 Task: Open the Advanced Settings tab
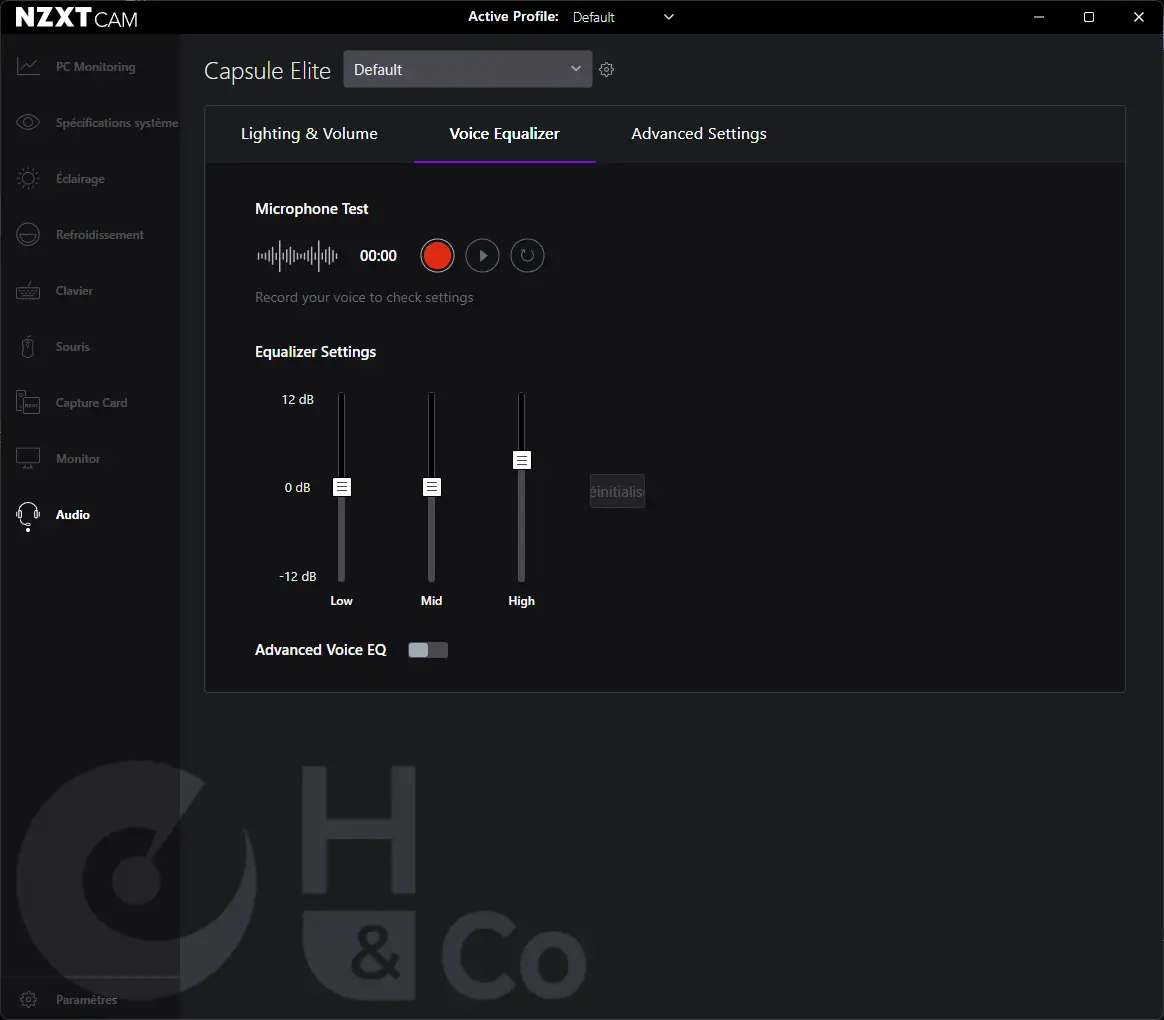[x=699, y=134]
